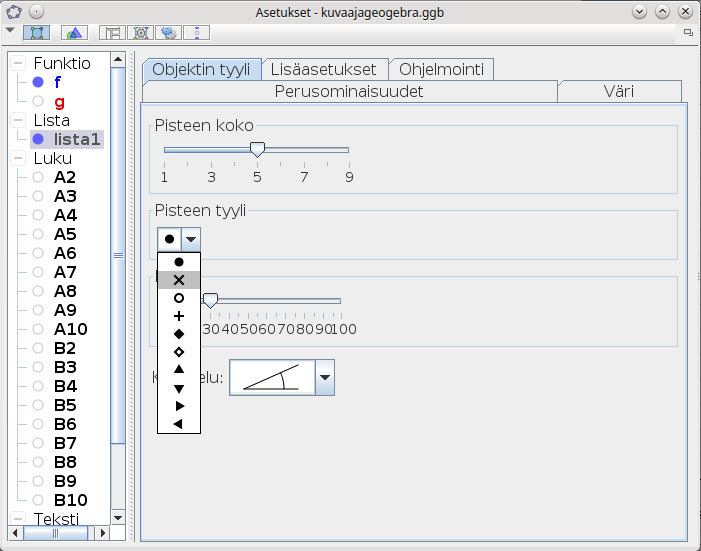The height and width of the screenshot is (551, 701).
Task: Pick the plus sign point style
Action: (x=179, y=316)
